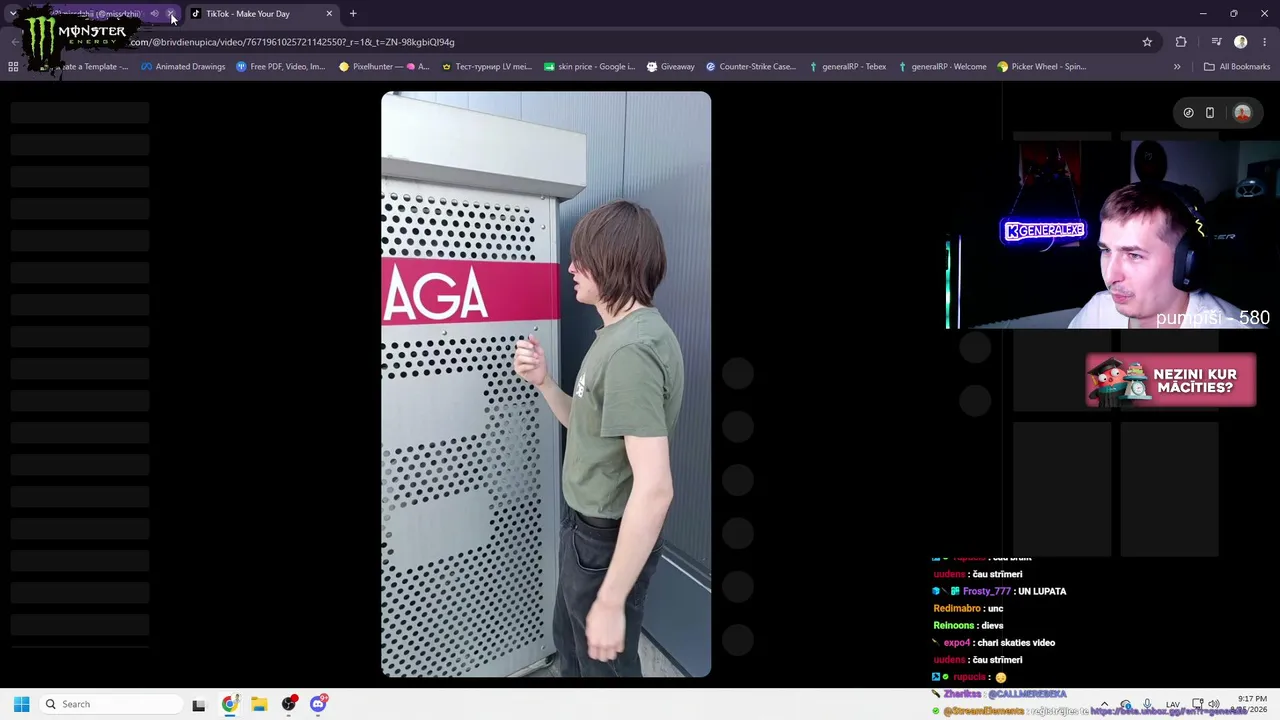Open the All Bookmarks folder

pos(1237,67)
